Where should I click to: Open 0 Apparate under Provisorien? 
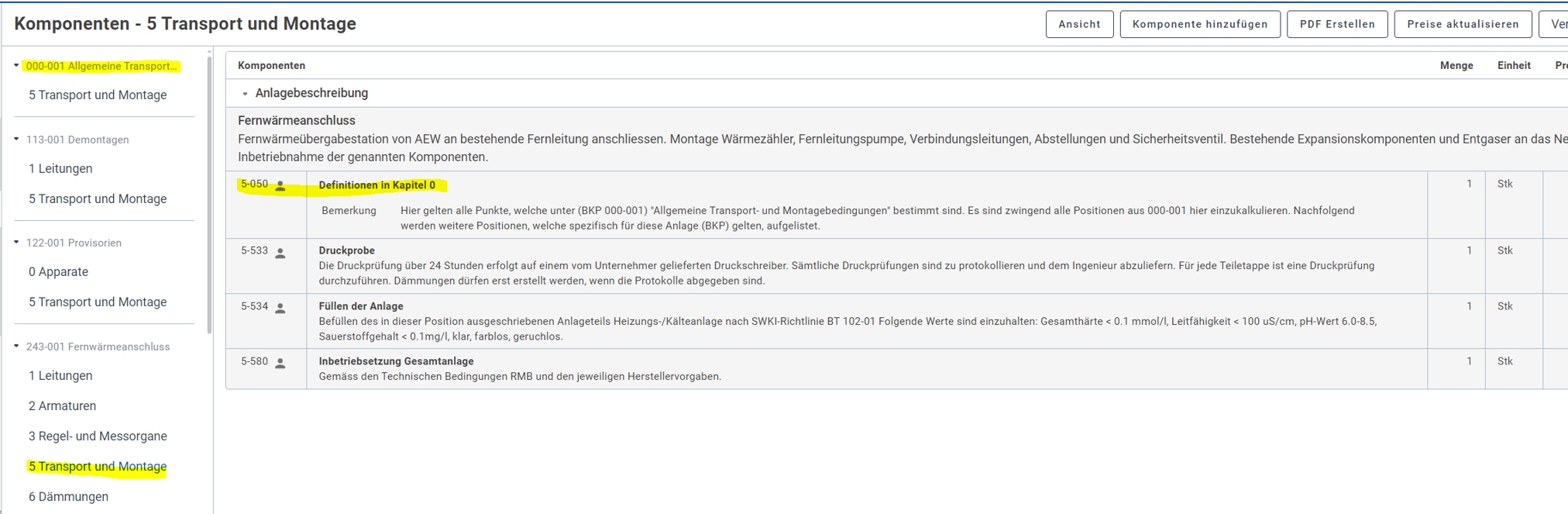(x=58, y=271)
